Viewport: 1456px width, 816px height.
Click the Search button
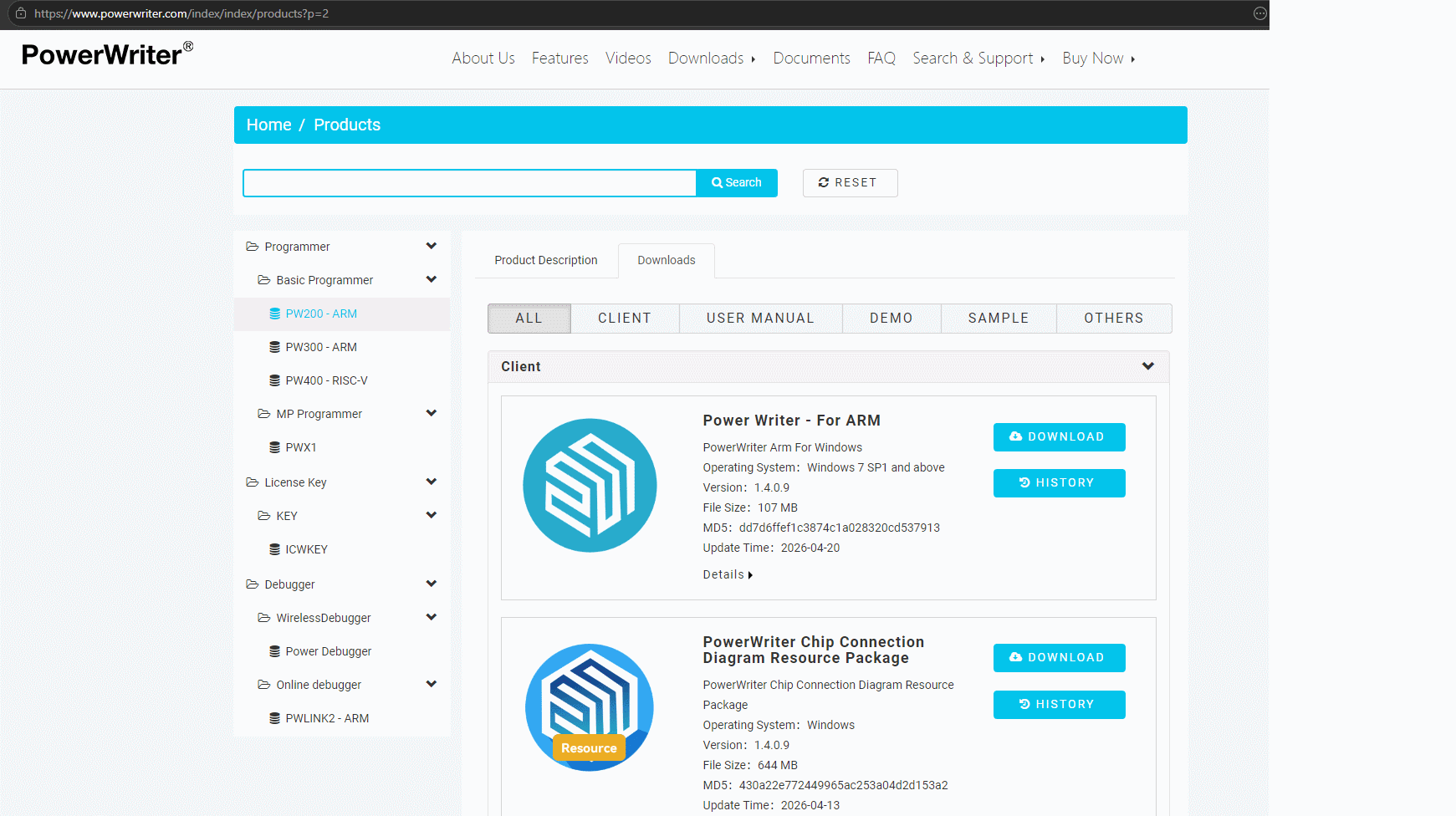click(737, 183)
